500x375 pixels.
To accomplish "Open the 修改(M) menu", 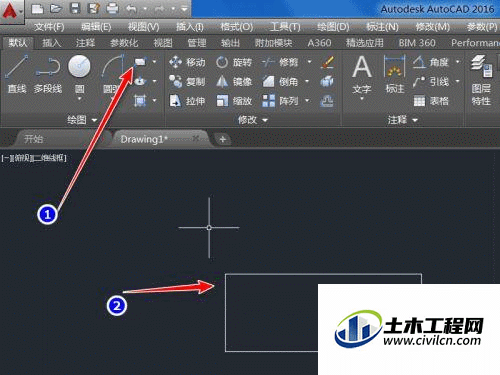I will tap(433, 27).
